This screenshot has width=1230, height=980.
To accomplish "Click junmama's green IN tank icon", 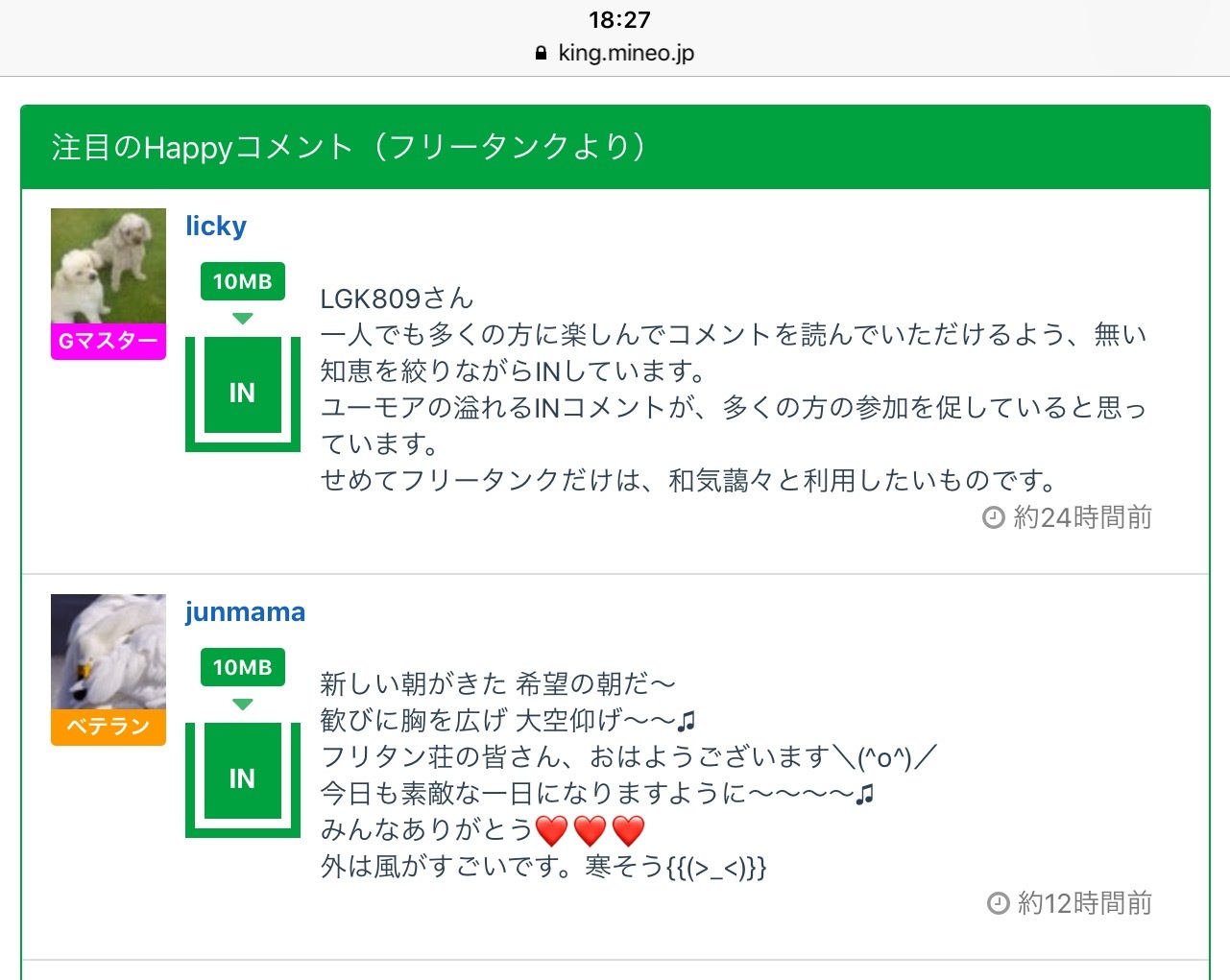I will pos(243,779).
